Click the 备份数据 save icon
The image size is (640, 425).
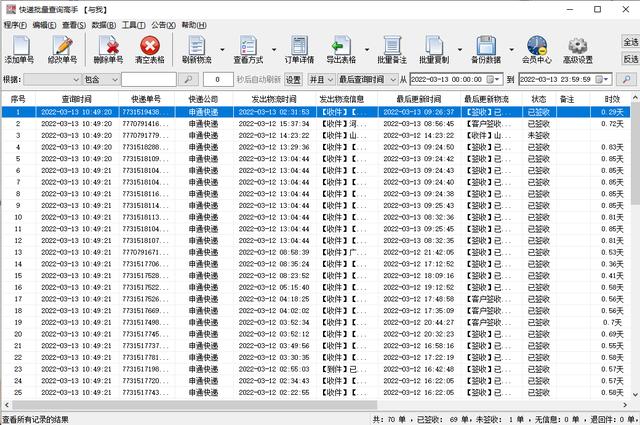tap(487, 49)
